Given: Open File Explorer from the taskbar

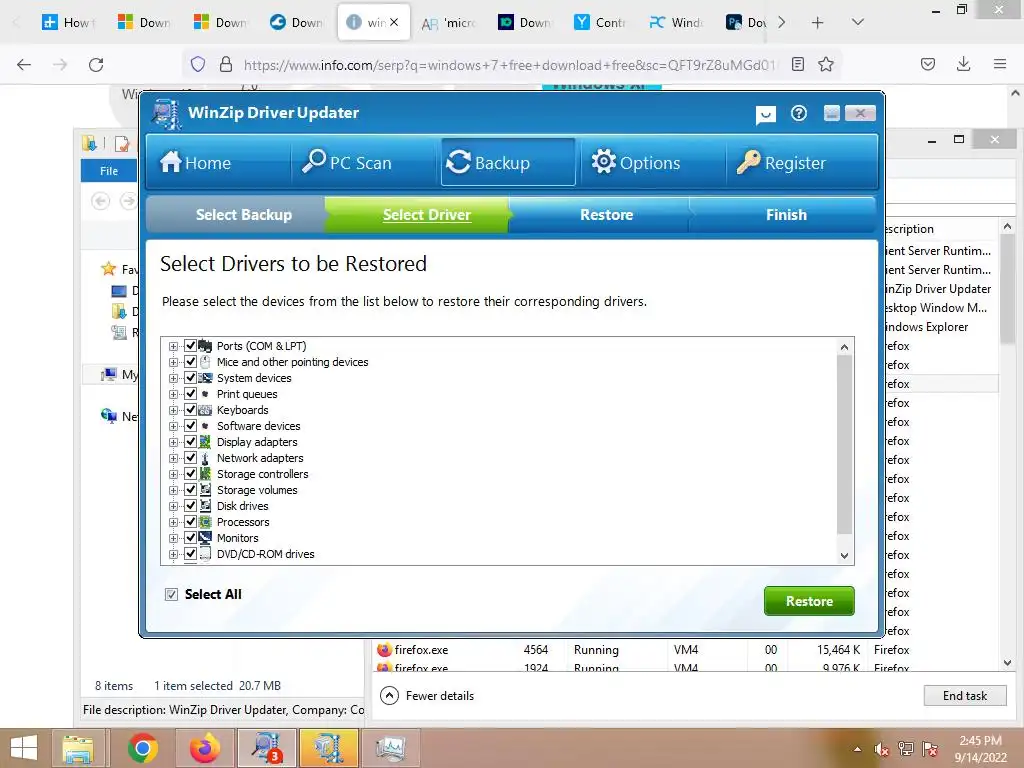Looking at the screenshot, I should point(78,748).
